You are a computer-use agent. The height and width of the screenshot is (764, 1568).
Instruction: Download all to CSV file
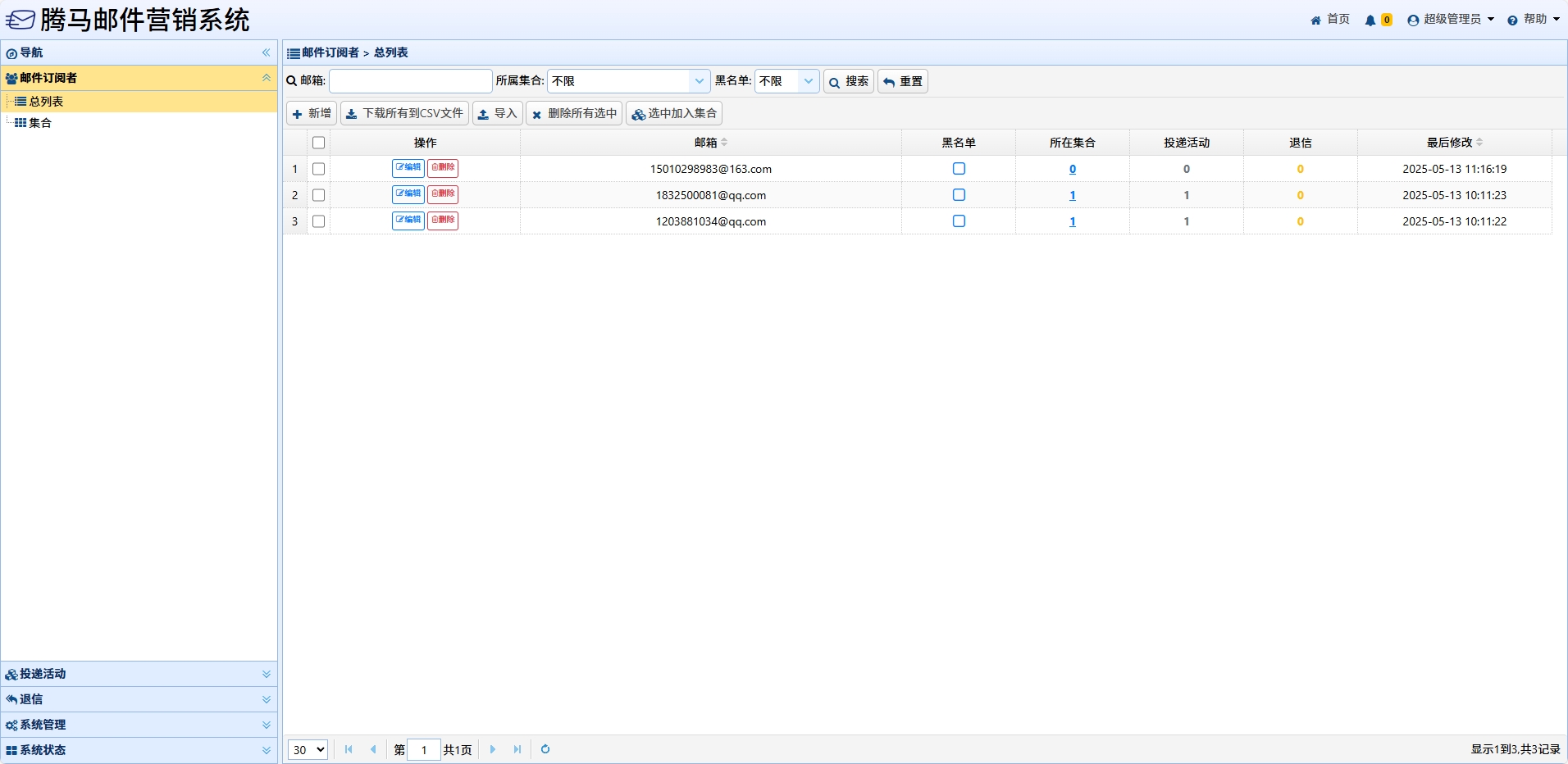(x=404, y=113)
